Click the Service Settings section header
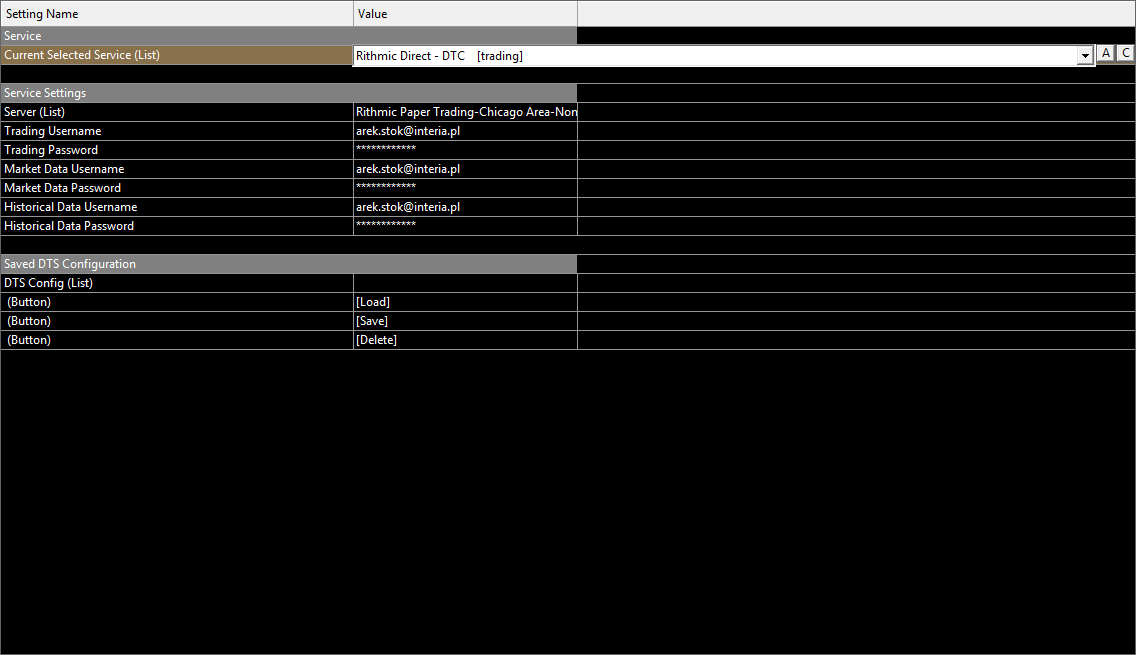Image resolution: width=1136 pixels, height=655 pixels. coord(288,93)
